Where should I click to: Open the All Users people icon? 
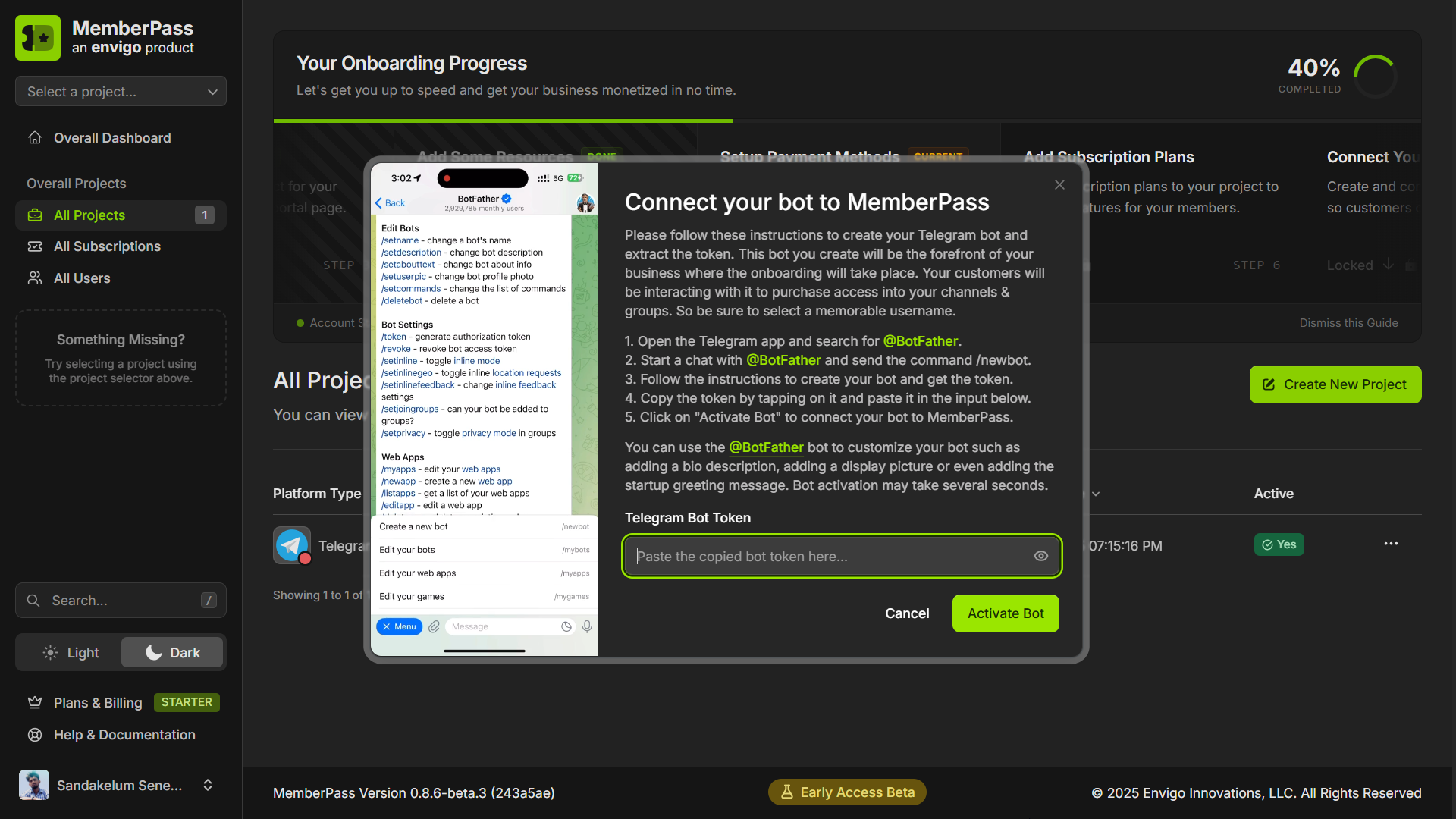(35, 278)
